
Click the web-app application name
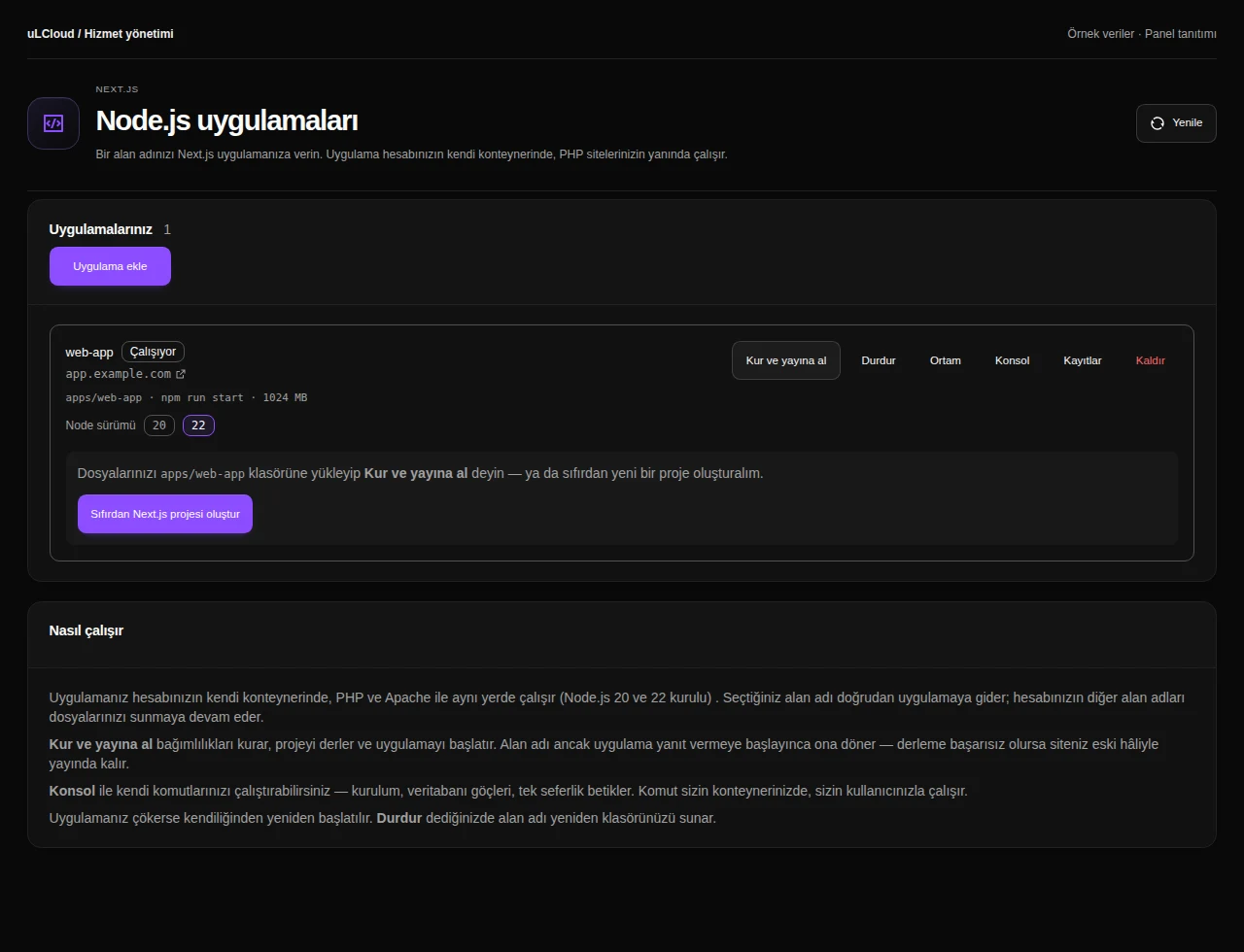pyautogui.click(x=89, y=352)
